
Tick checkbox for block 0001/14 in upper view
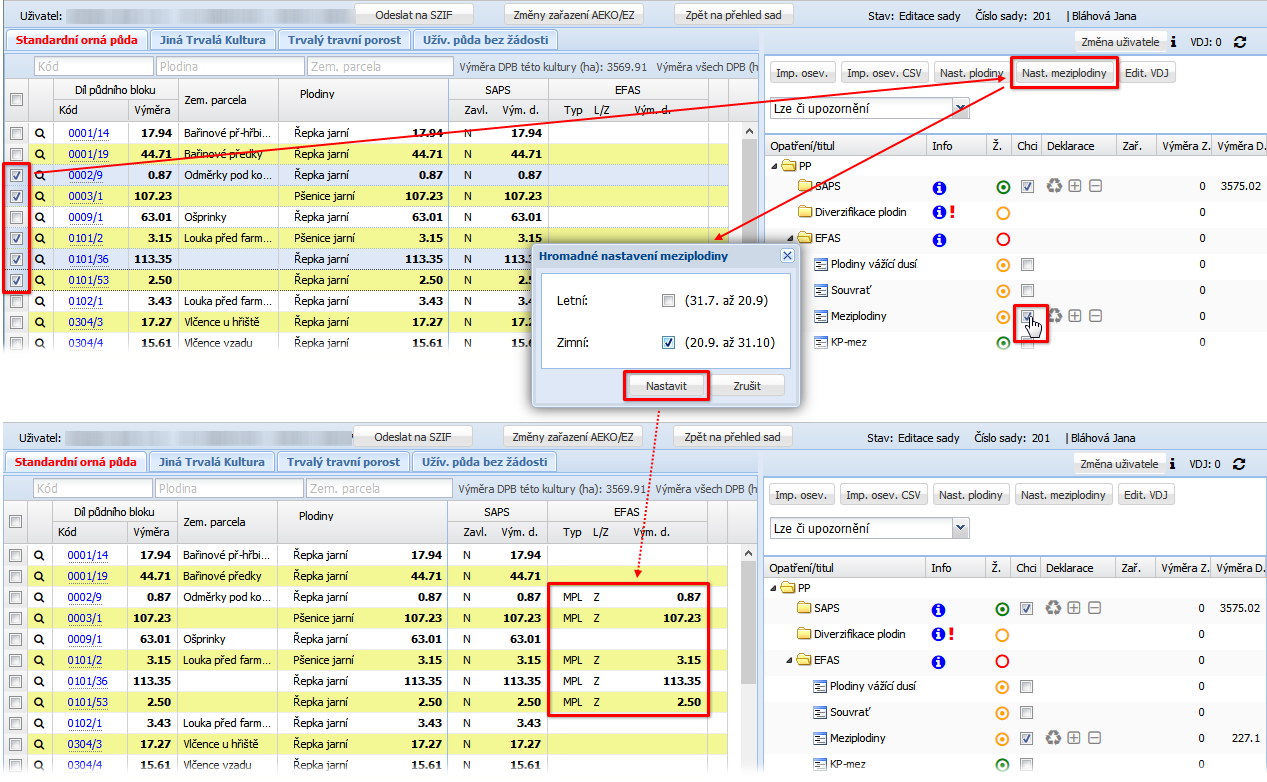coord(16,133)
